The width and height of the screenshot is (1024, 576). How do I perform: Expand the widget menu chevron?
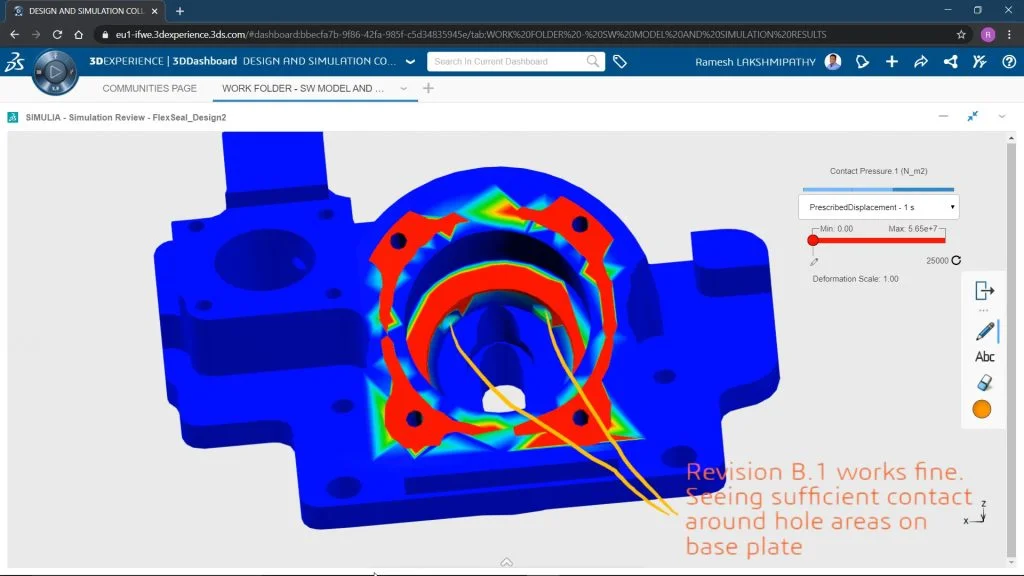click(x=1002, y=117)
